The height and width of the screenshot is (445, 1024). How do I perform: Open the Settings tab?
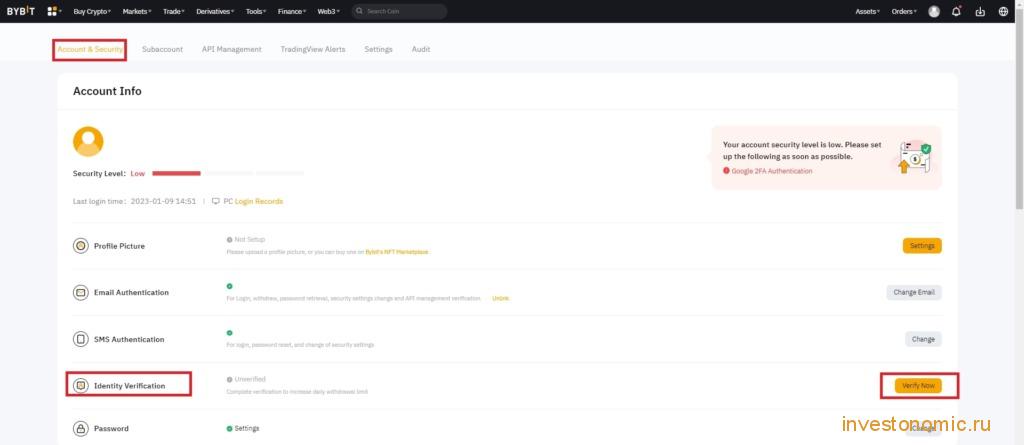pos(378,50)
